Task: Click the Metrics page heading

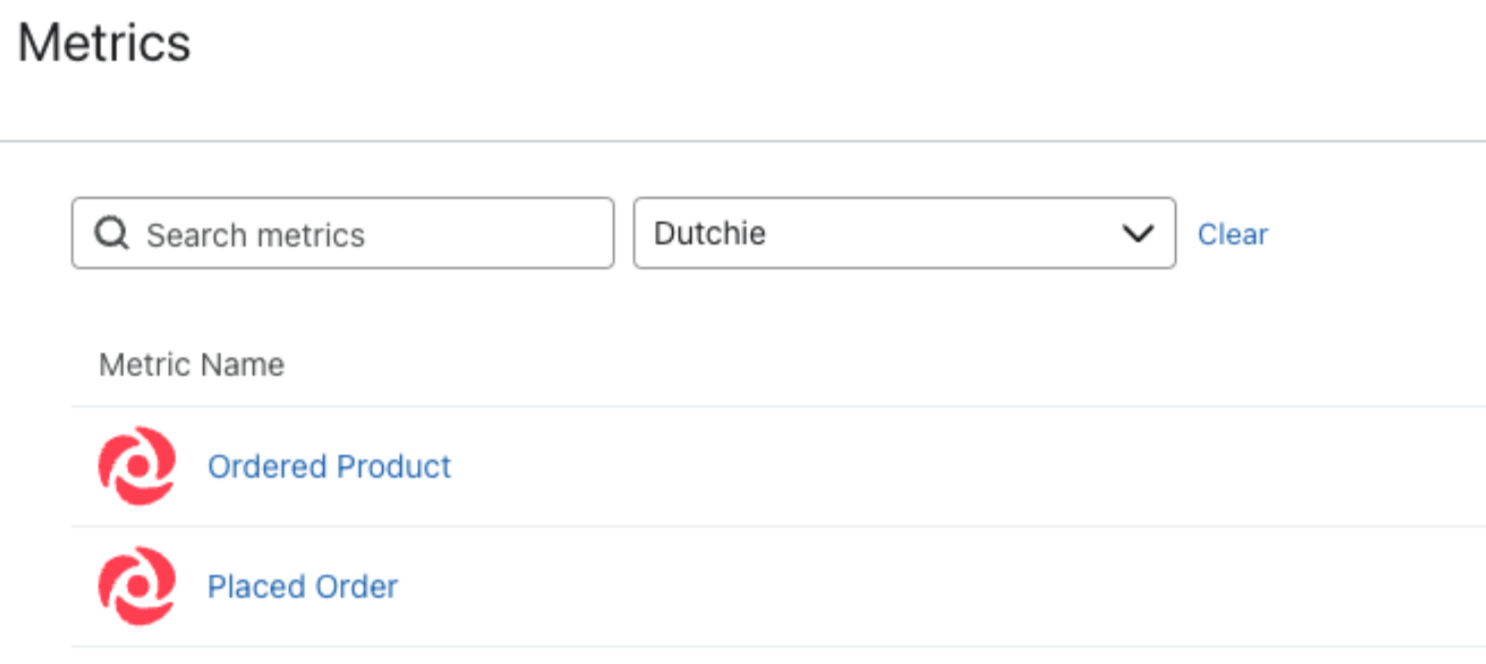Action: (x=104, y=44)
